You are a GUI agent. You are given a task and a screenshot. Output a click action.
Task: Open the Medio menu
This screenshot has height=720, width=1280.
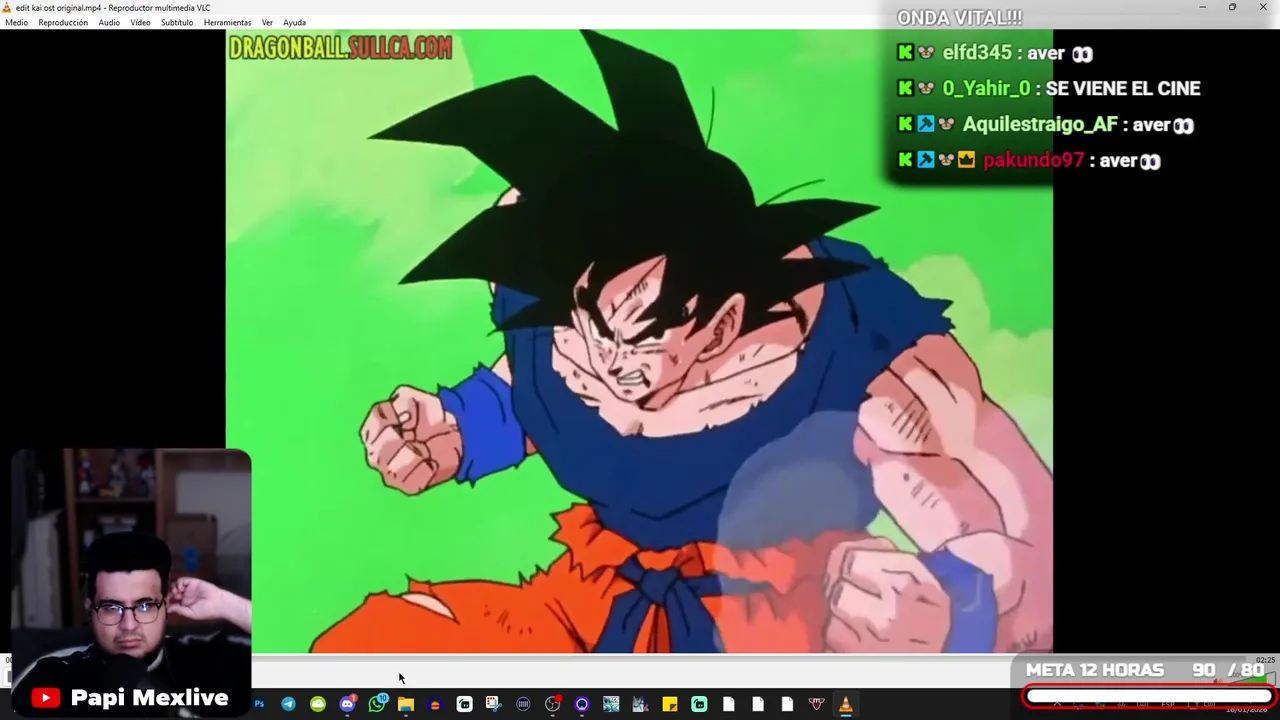pos(17,22)
